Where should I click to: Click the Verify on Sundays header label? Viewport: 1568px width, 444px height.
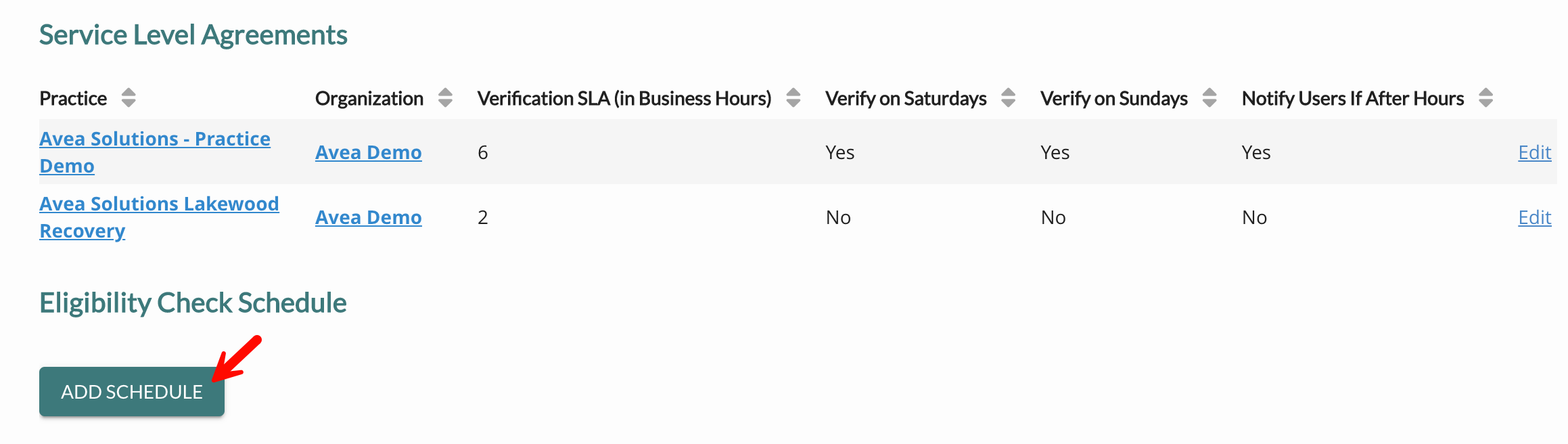tap(1113, 99)
